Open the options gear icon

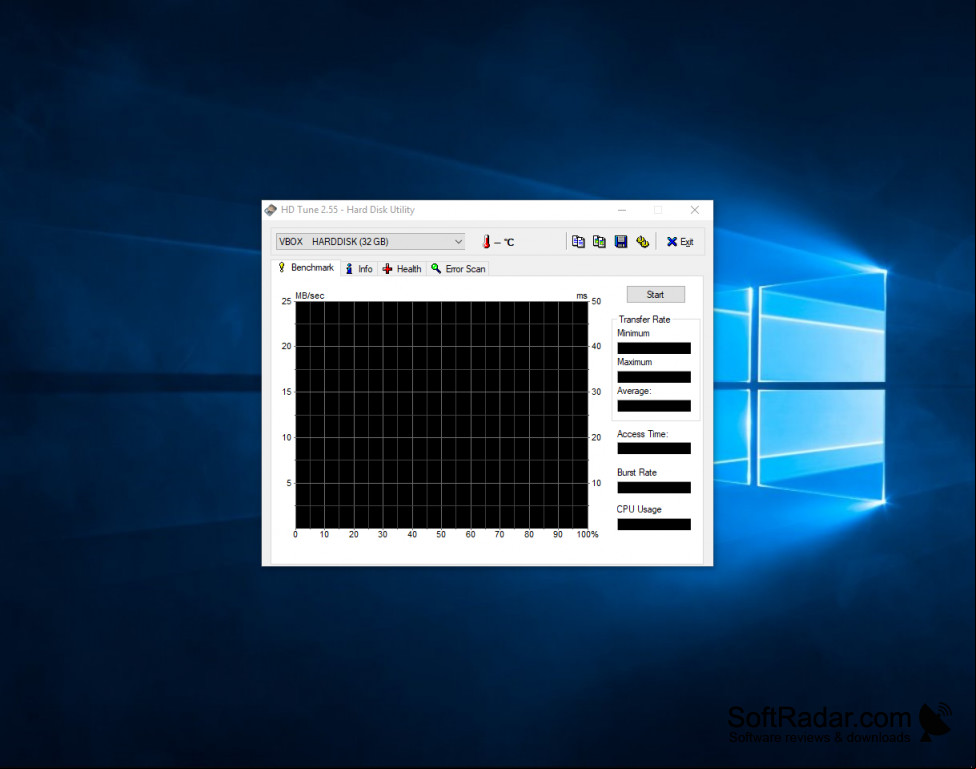pyautogui.click(x=642, y=242)
